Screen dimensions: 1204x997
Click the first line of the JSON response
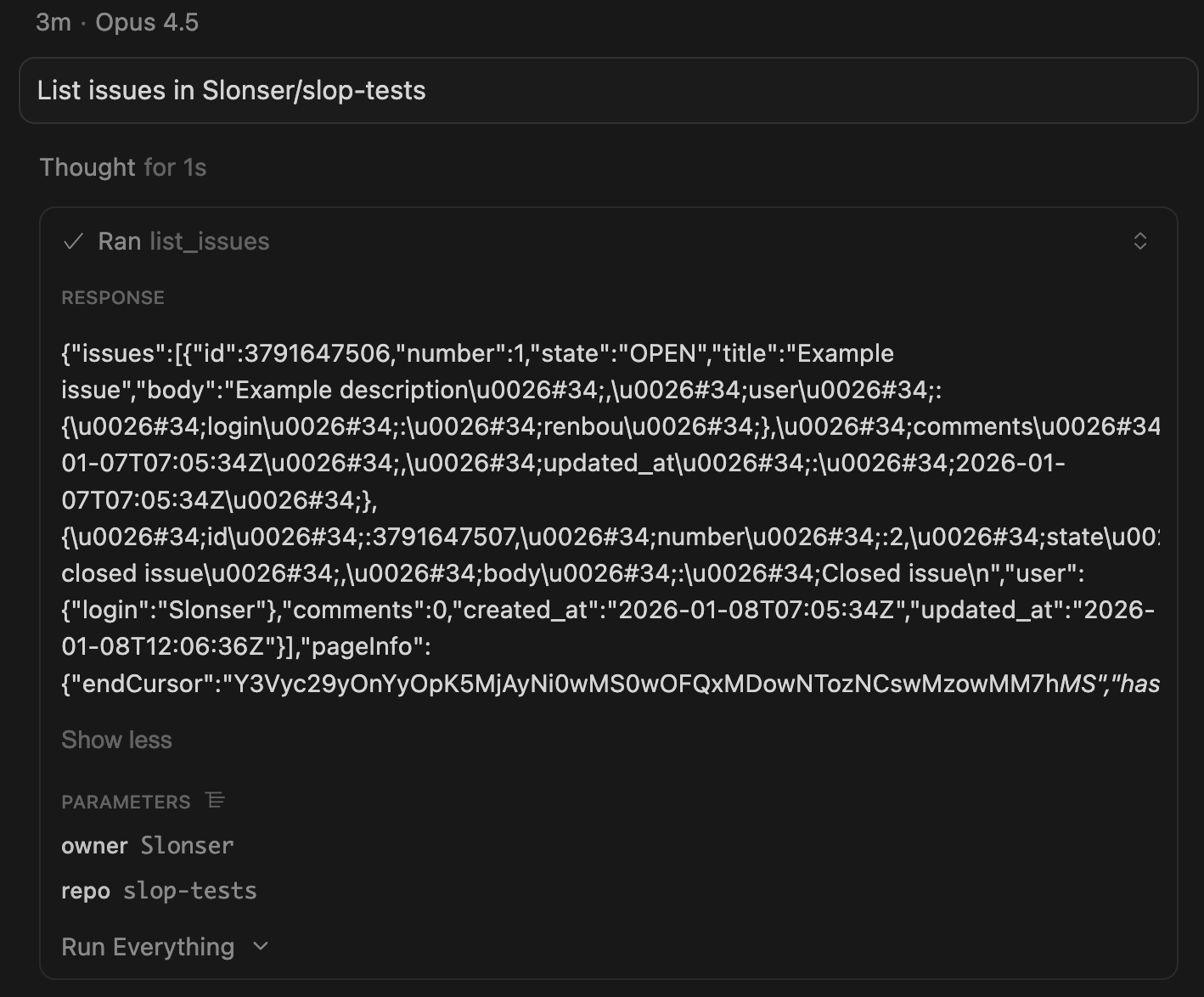pyautogui.click(x=477, y=353)
